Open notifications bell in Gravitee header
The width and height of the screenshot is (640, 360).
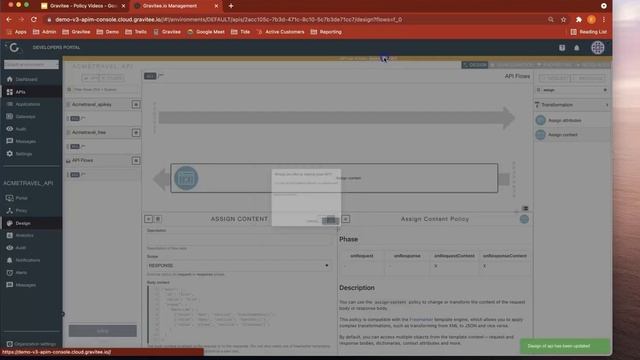pos(577,48)
